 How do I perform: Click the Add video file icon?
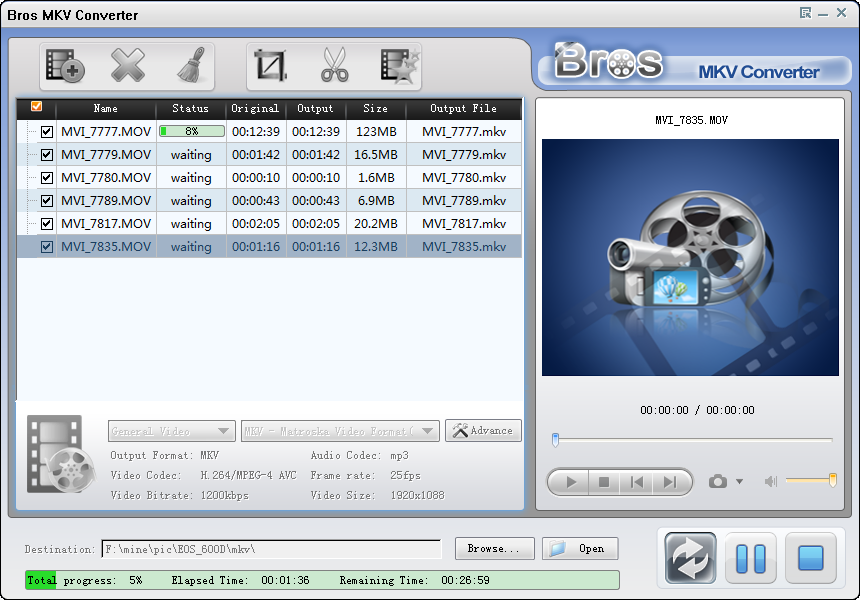point(65,66)
